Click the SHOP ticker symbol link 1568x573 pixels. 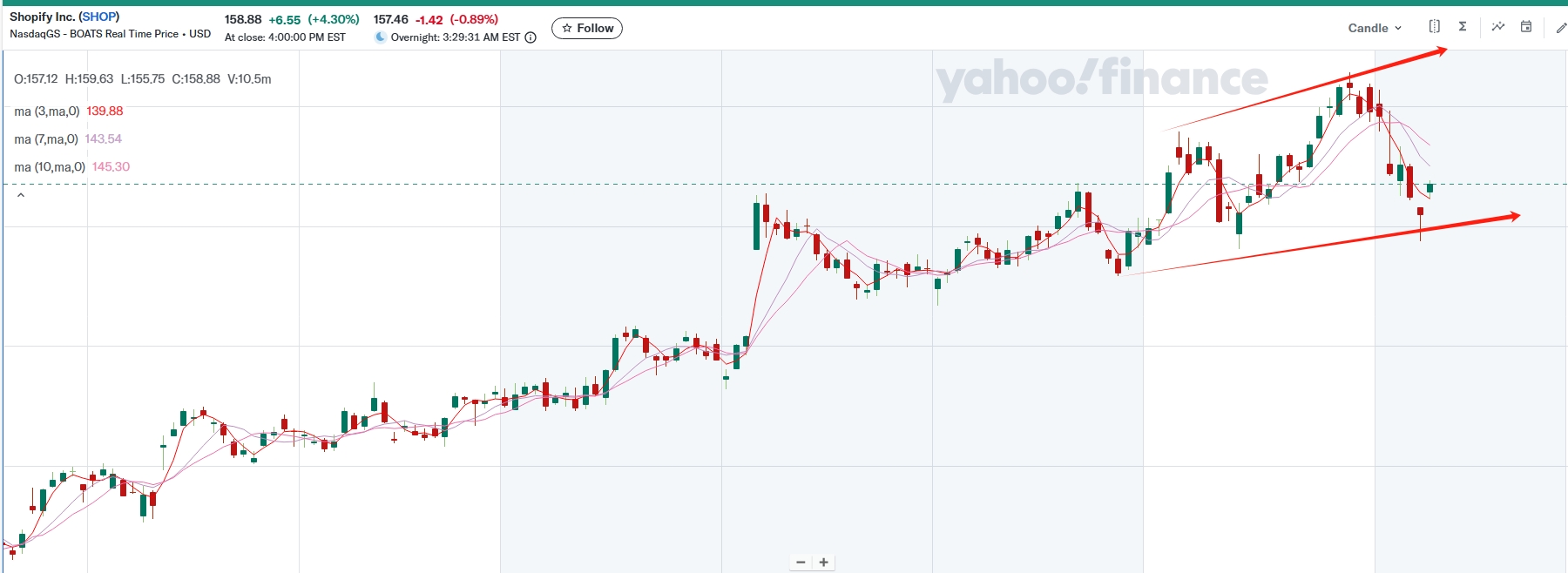click(99, 17)
